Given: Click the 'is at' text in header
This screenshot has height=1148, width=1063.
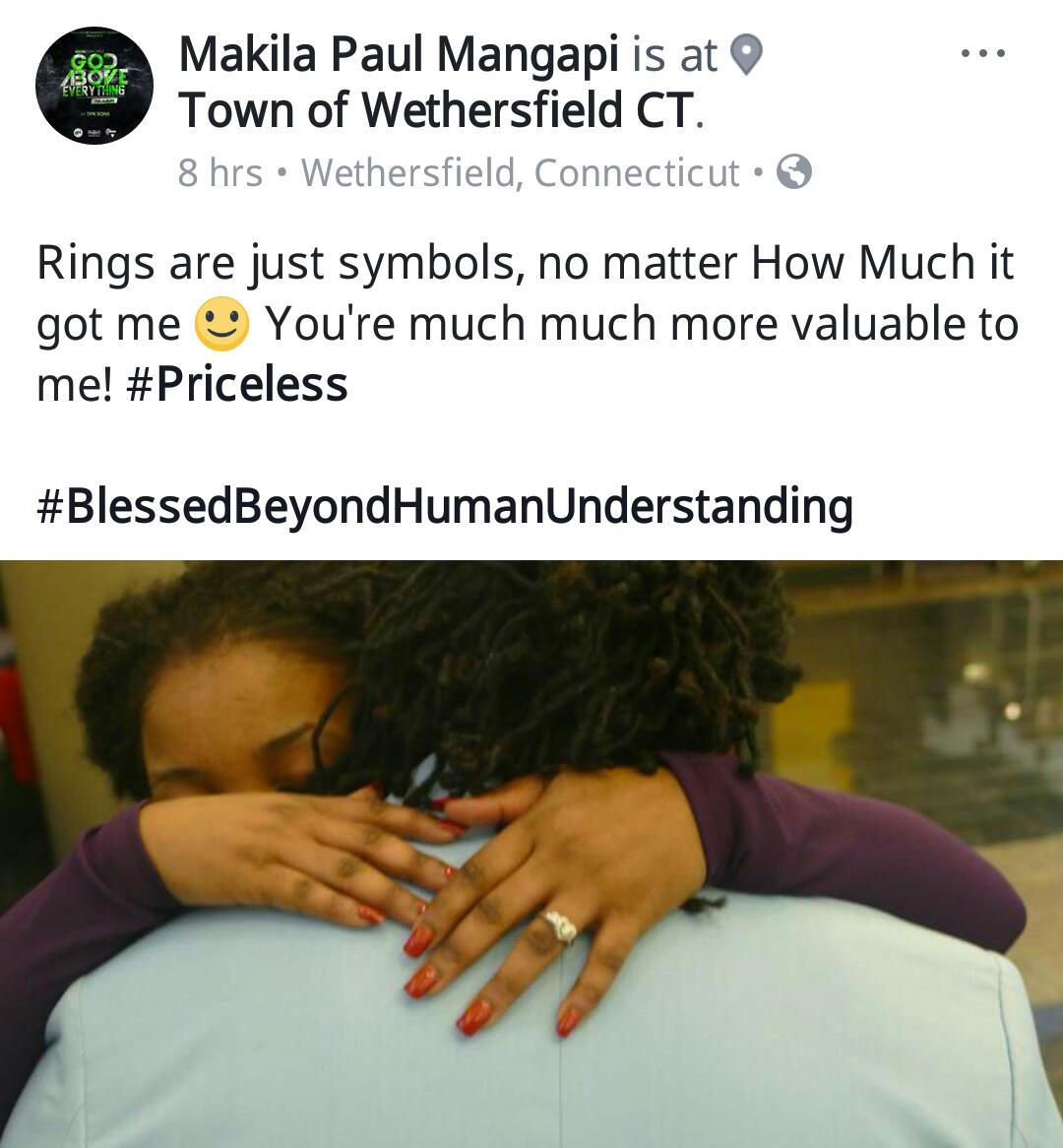Looking at the screenshot, I should coord(674,55).
